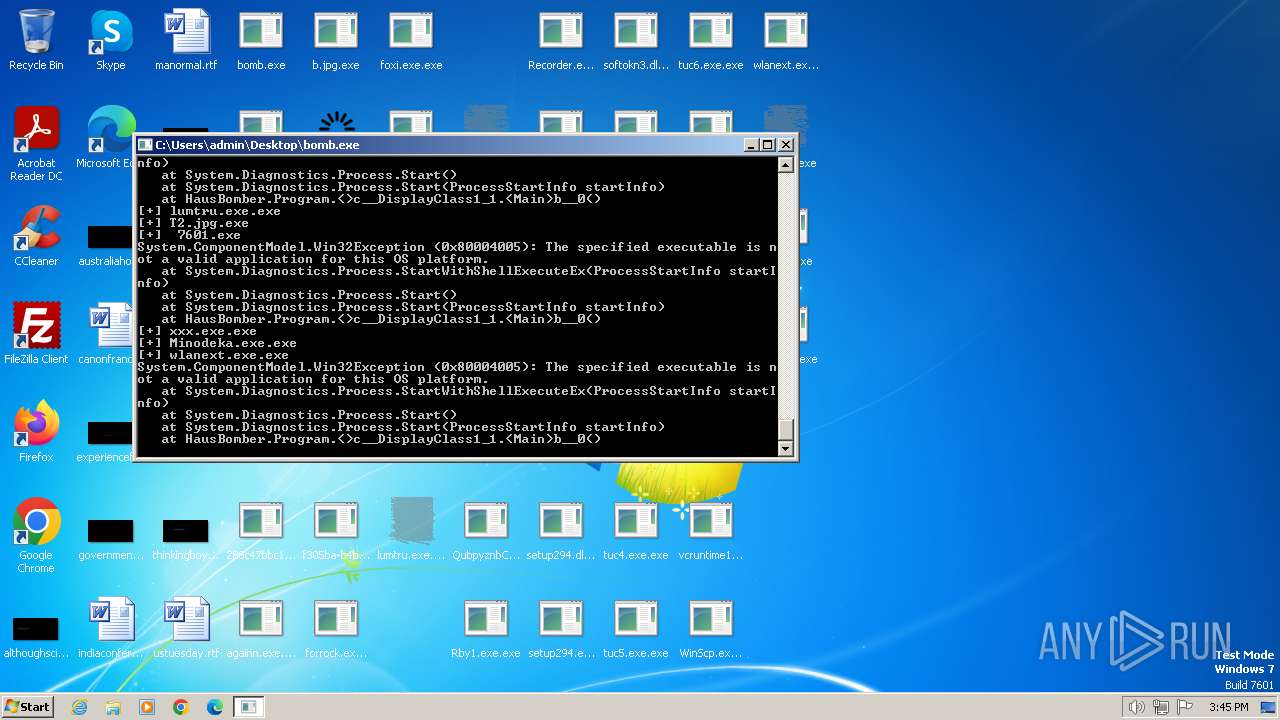Open Windows Media Player from taskbar
This screenshot has width=1280, height=720.
pos(147,707)
